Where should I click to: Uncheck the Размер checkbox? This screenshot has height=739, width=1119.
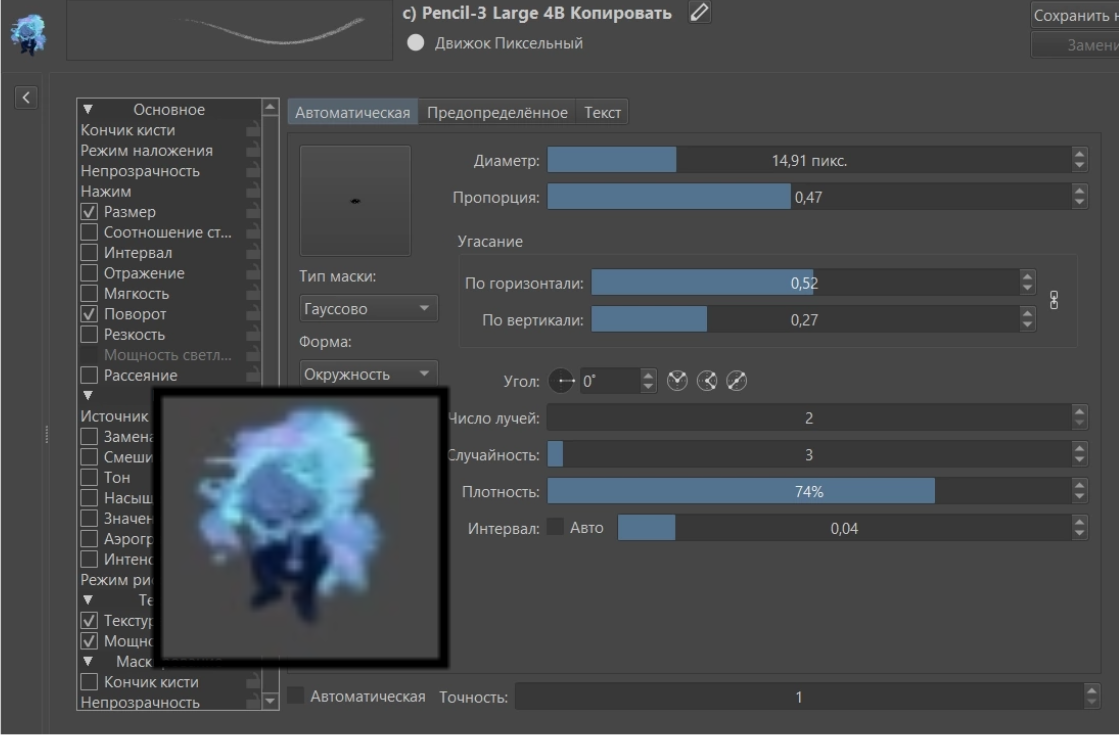coord(89,212)
